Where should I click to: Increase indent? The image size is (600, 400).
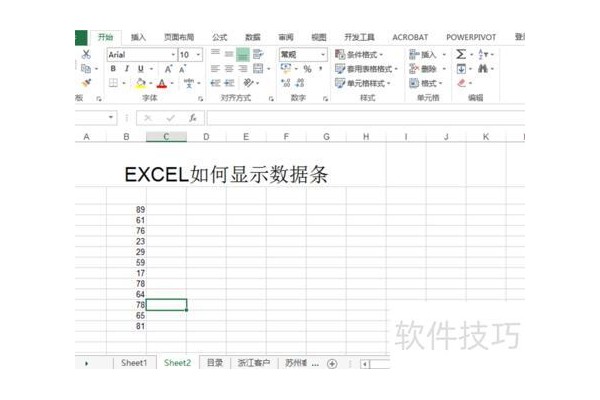click(x=229, y=83)
